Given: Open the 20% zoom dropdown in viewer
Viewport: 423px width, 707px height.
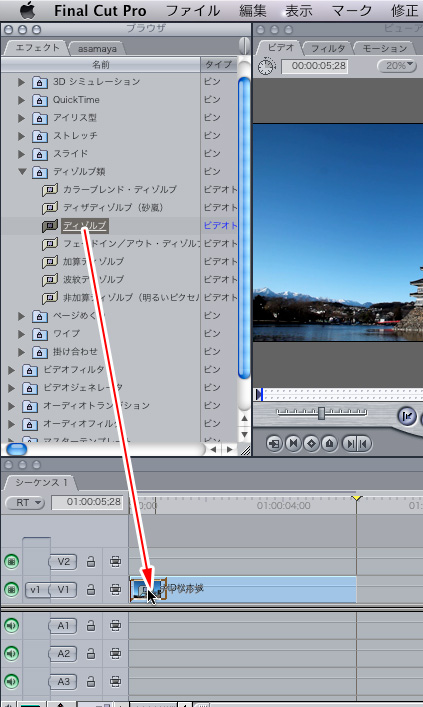Looking at the screenshot, I should [x=397, y=66].
